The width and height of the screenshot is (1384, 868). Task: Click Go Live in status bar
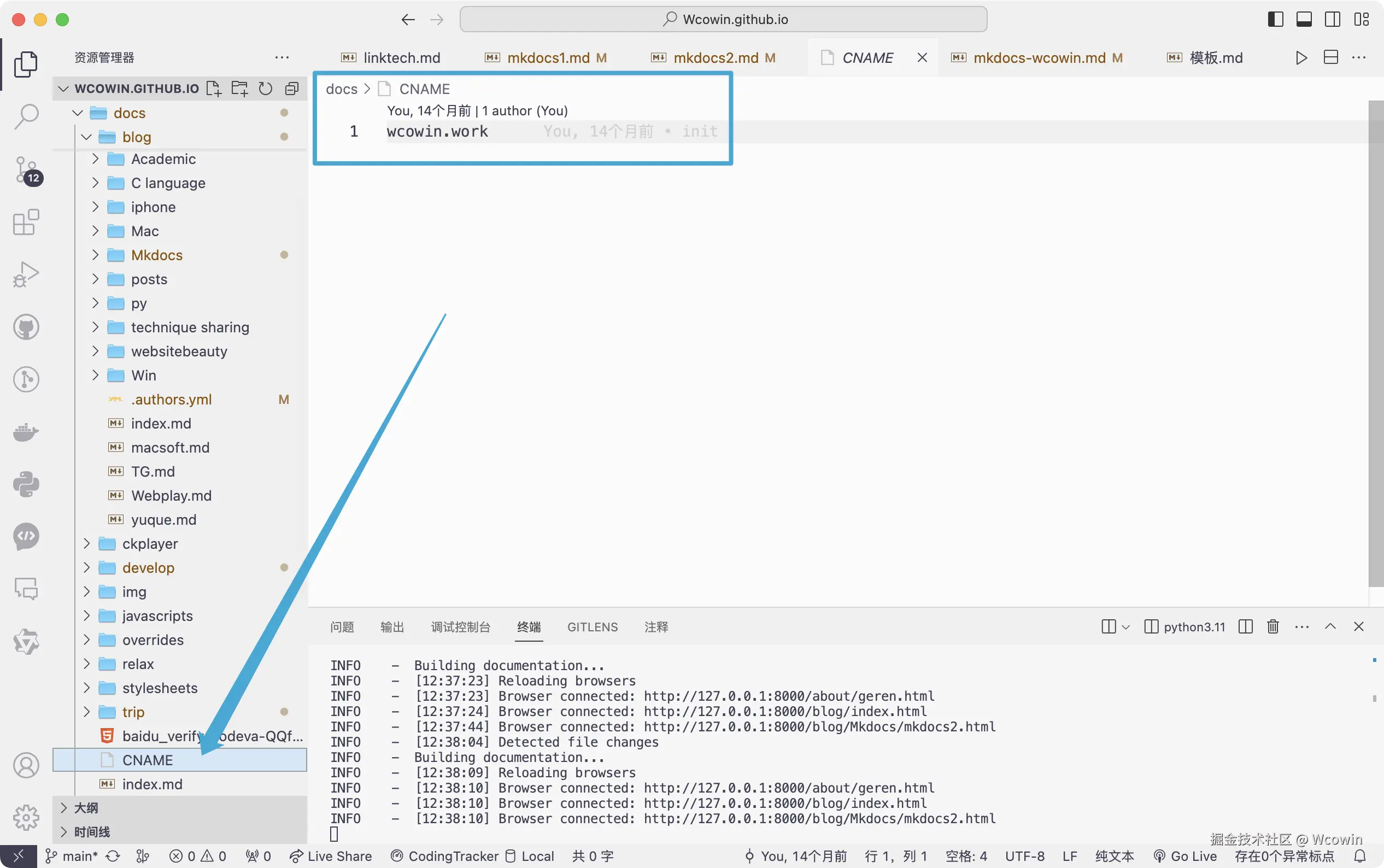1186,856
